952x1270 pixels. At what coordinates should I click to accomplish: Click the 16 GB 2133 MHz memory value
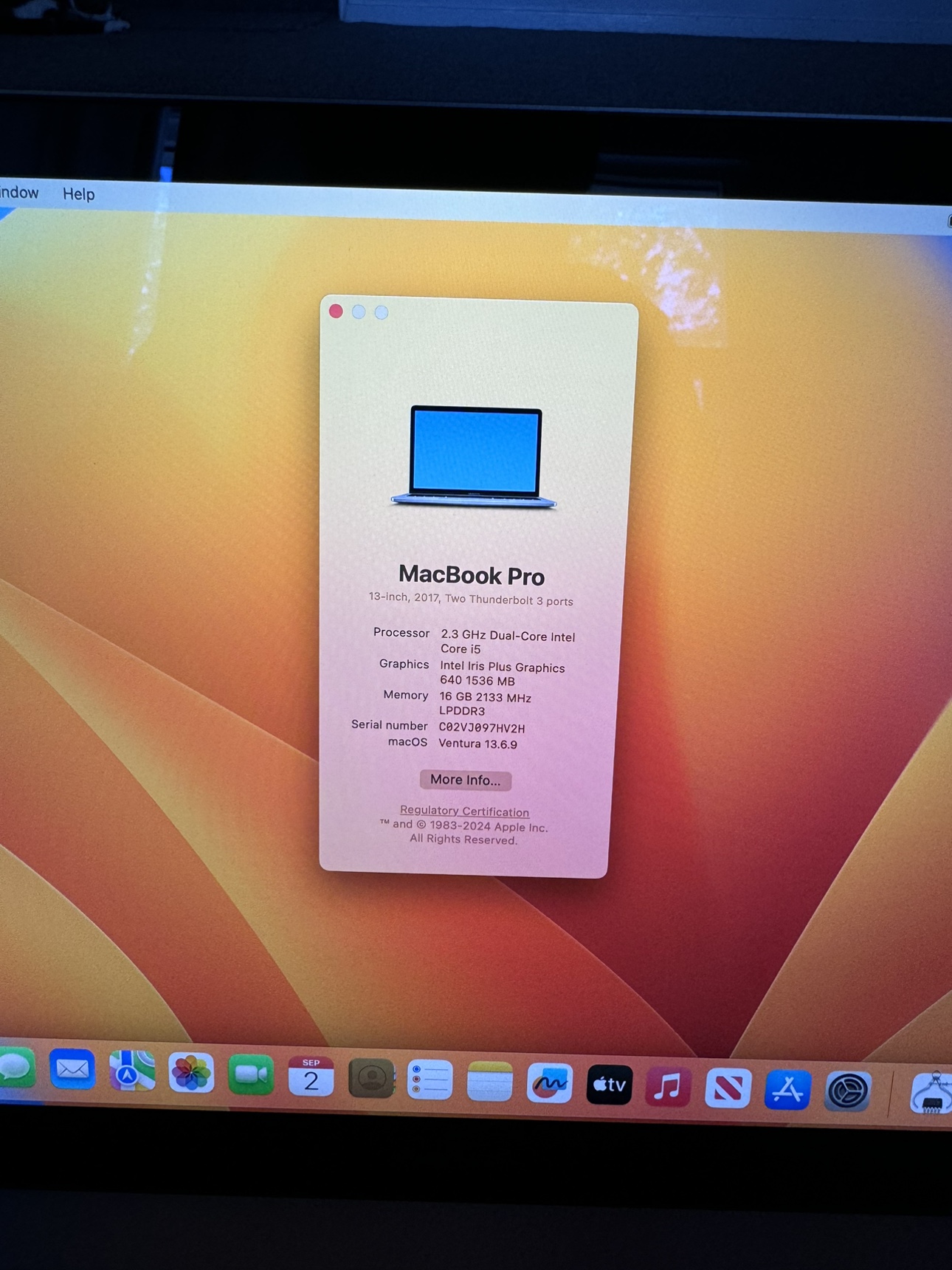click(485, 704)
